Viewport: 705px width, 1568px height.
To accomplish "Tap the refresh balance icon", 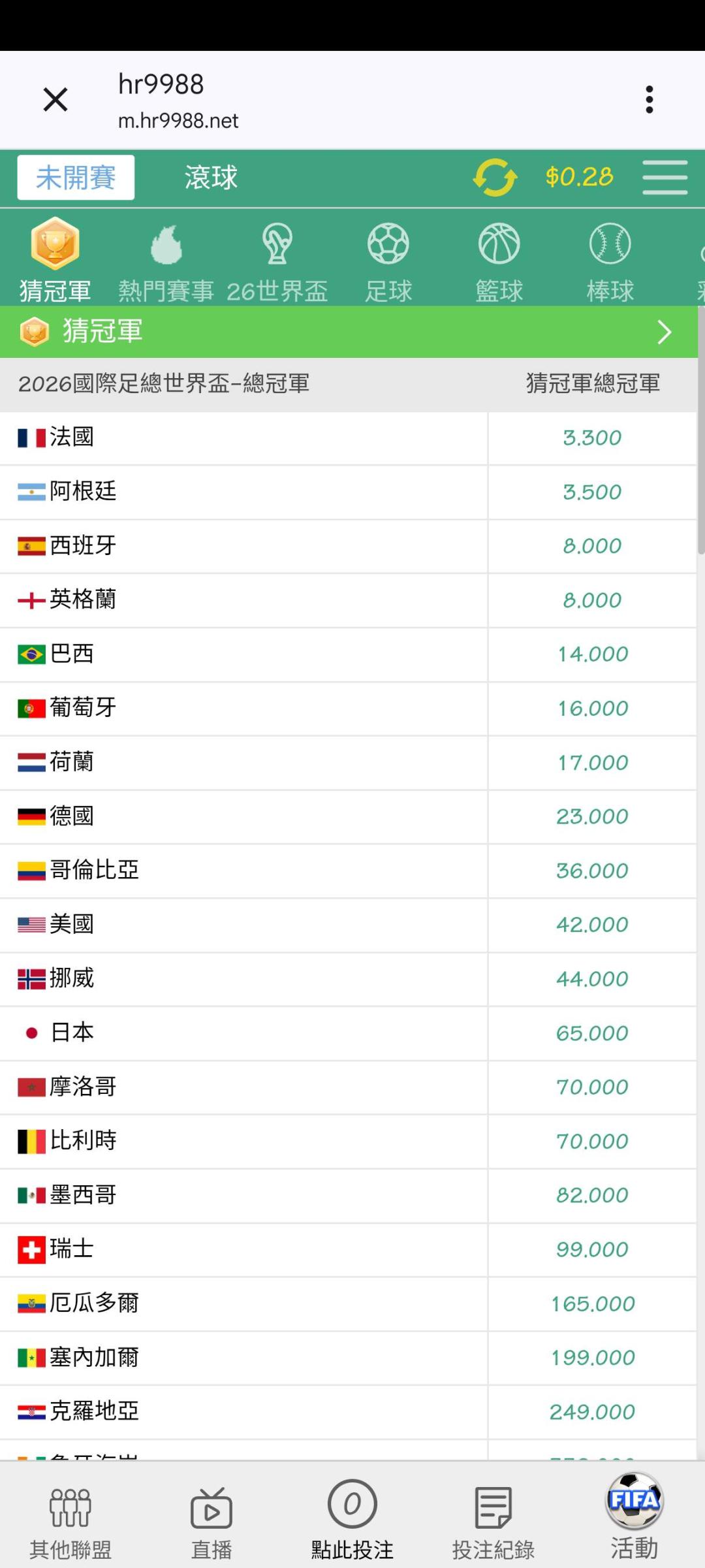I will tap(495, 177).
